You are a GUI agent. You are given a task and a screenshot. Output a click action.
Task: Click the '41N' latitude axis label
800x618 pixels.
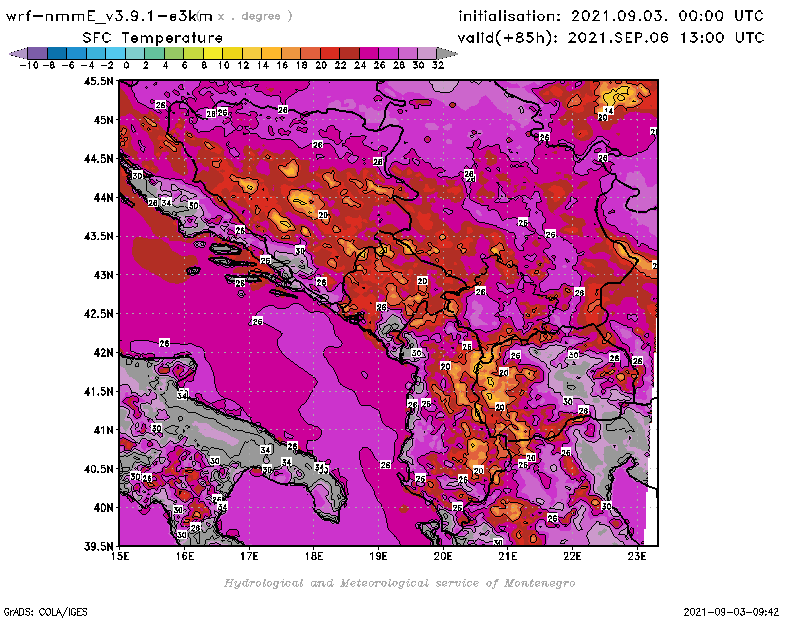coord(103,430)
